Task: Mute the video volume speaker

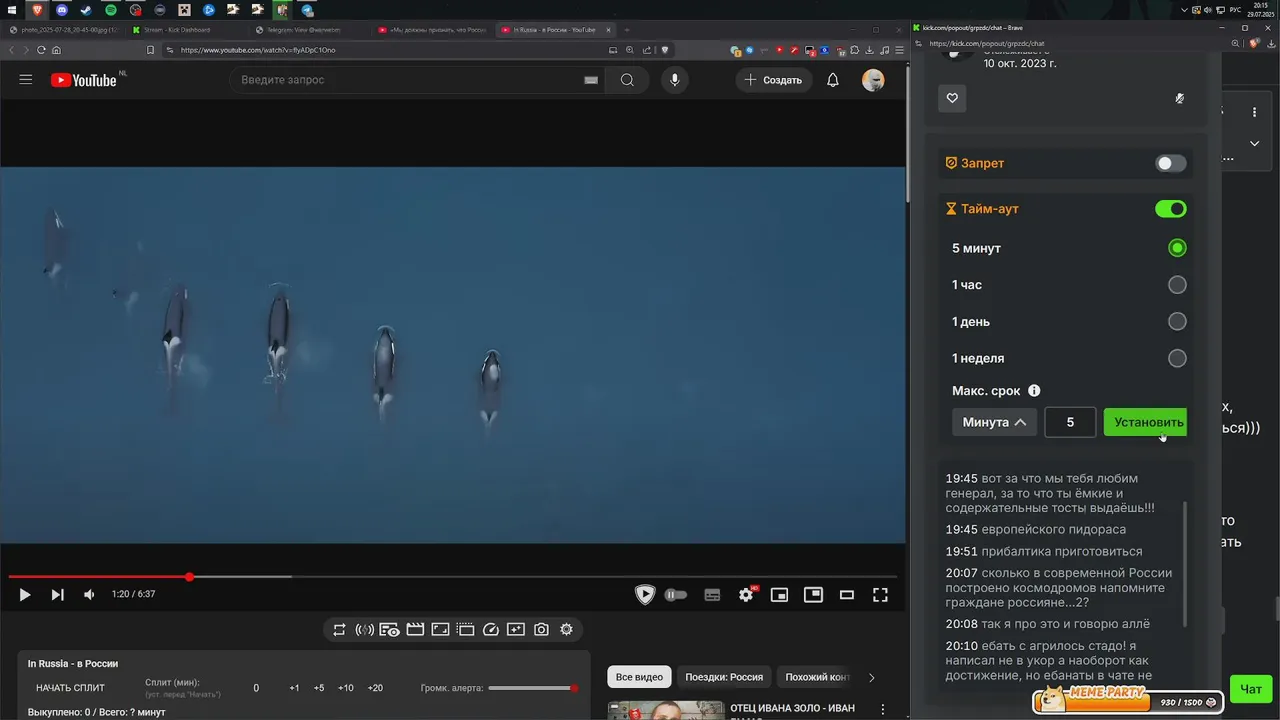Action: click(89, 594)
